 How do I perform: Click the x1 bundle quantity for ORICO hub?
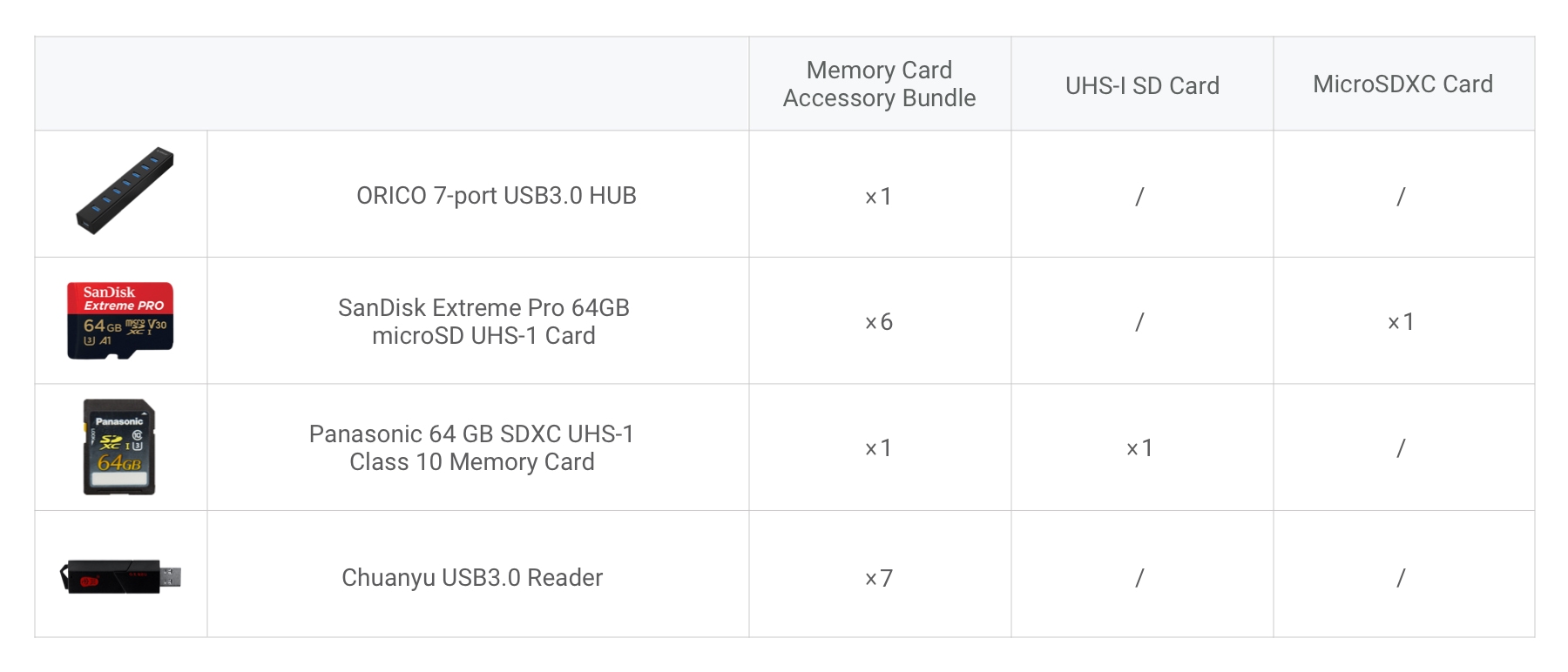[x=879, y=197]
